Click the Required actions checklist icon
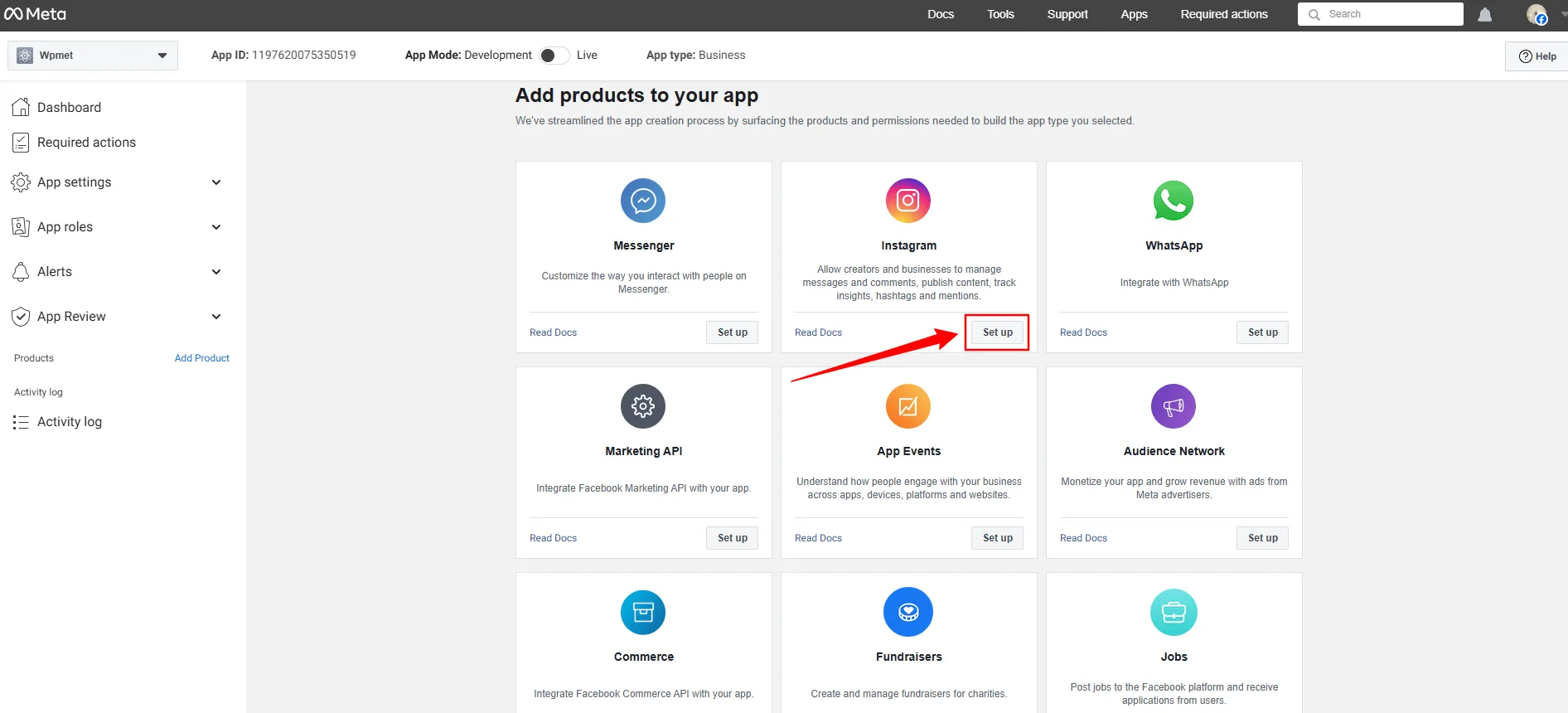 click(x=21, y=143)
